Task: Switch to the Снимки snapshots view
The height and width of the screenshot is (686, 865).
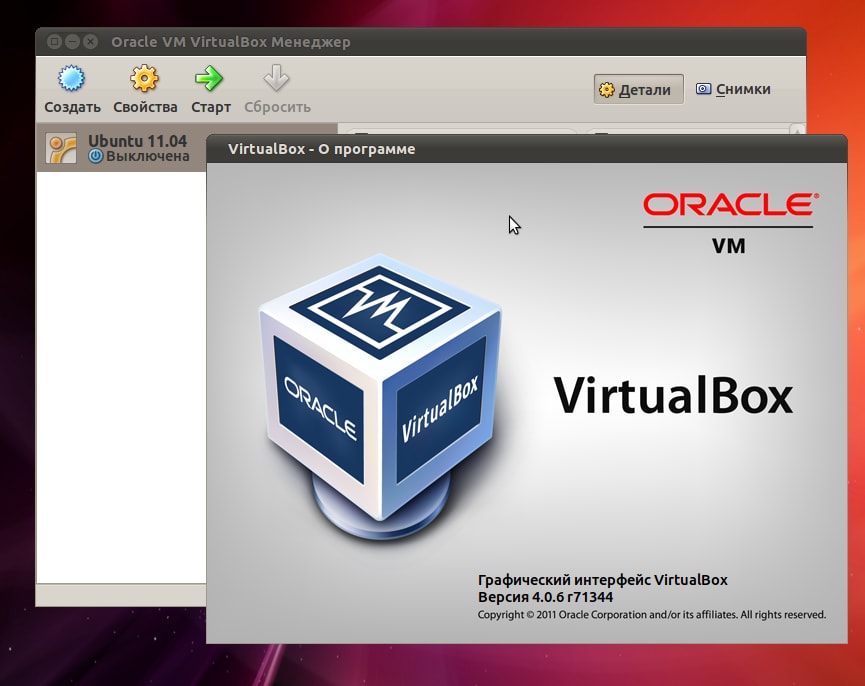Action: [x=733, y=89]
